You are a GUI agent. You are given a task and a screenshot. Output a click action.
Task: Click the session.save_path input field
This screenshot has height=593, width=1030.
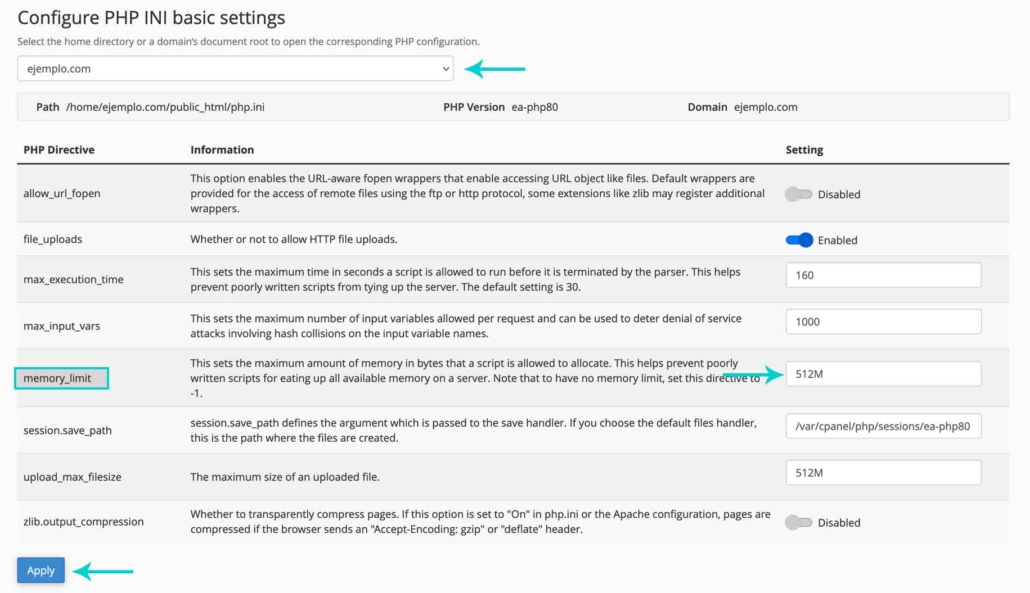[883, 427]
